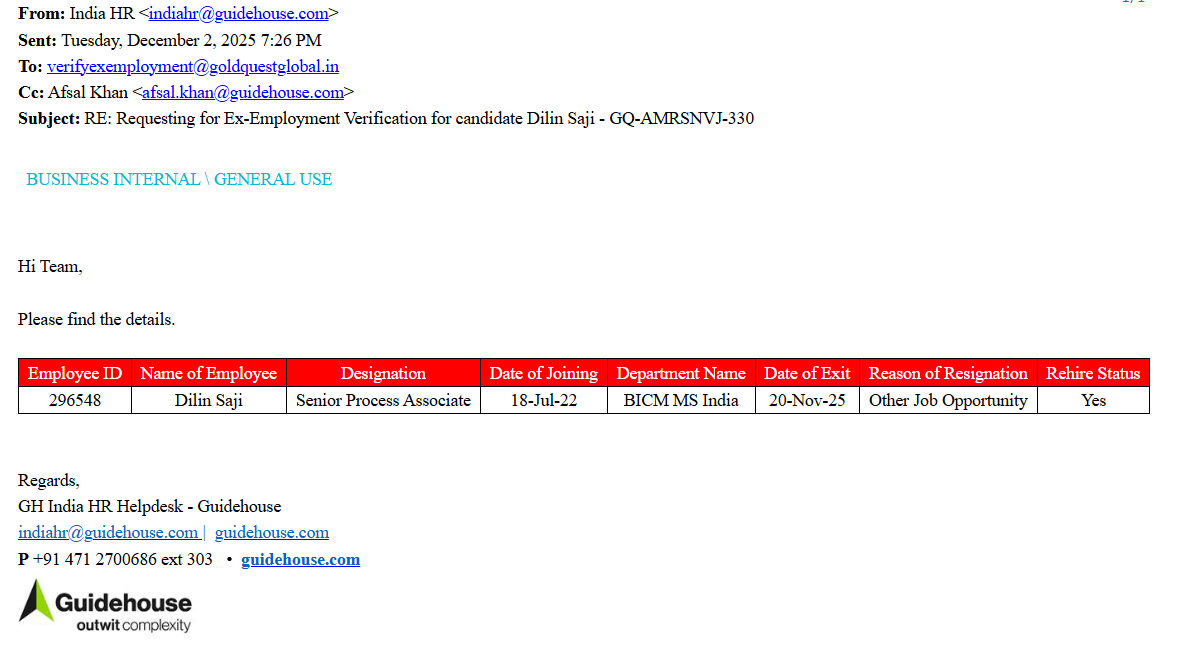This screenshot has height=649, width=1178.
Task: Select the Other Job Opportunity cell
Action: click(x=947, y=400)
